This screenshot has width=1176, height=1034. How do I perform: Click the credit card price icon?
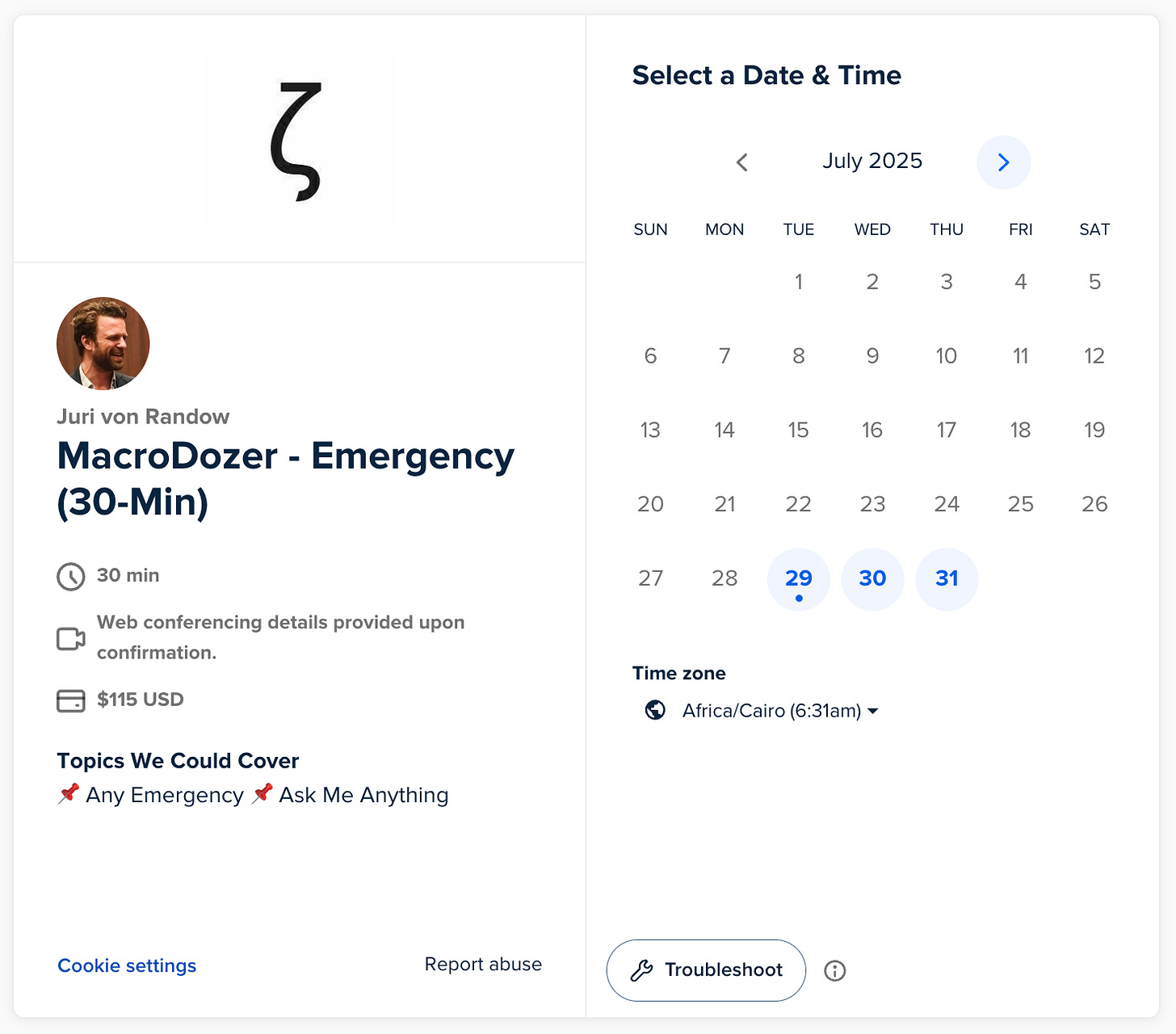(71, 700)
